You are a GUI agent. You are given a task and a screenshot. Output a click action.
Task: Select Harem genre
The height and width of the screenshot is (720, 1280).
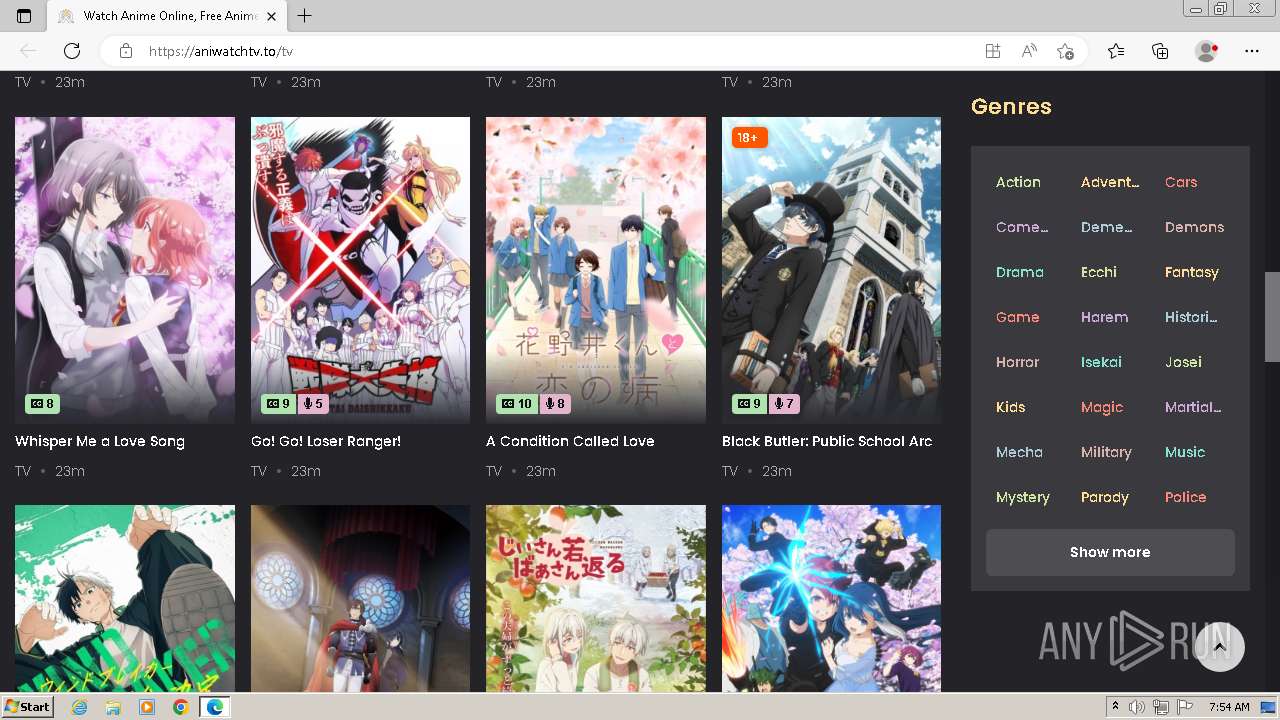pos(1104,317)
